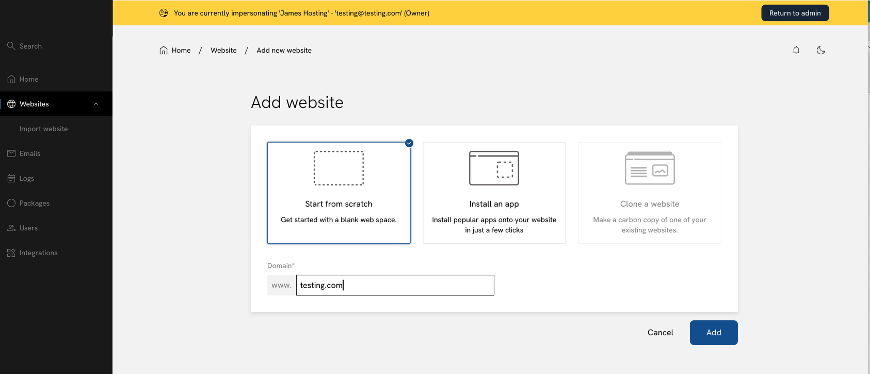Open Users icon in sidebar
Screen dimensions: 870x374
point(11,228)
